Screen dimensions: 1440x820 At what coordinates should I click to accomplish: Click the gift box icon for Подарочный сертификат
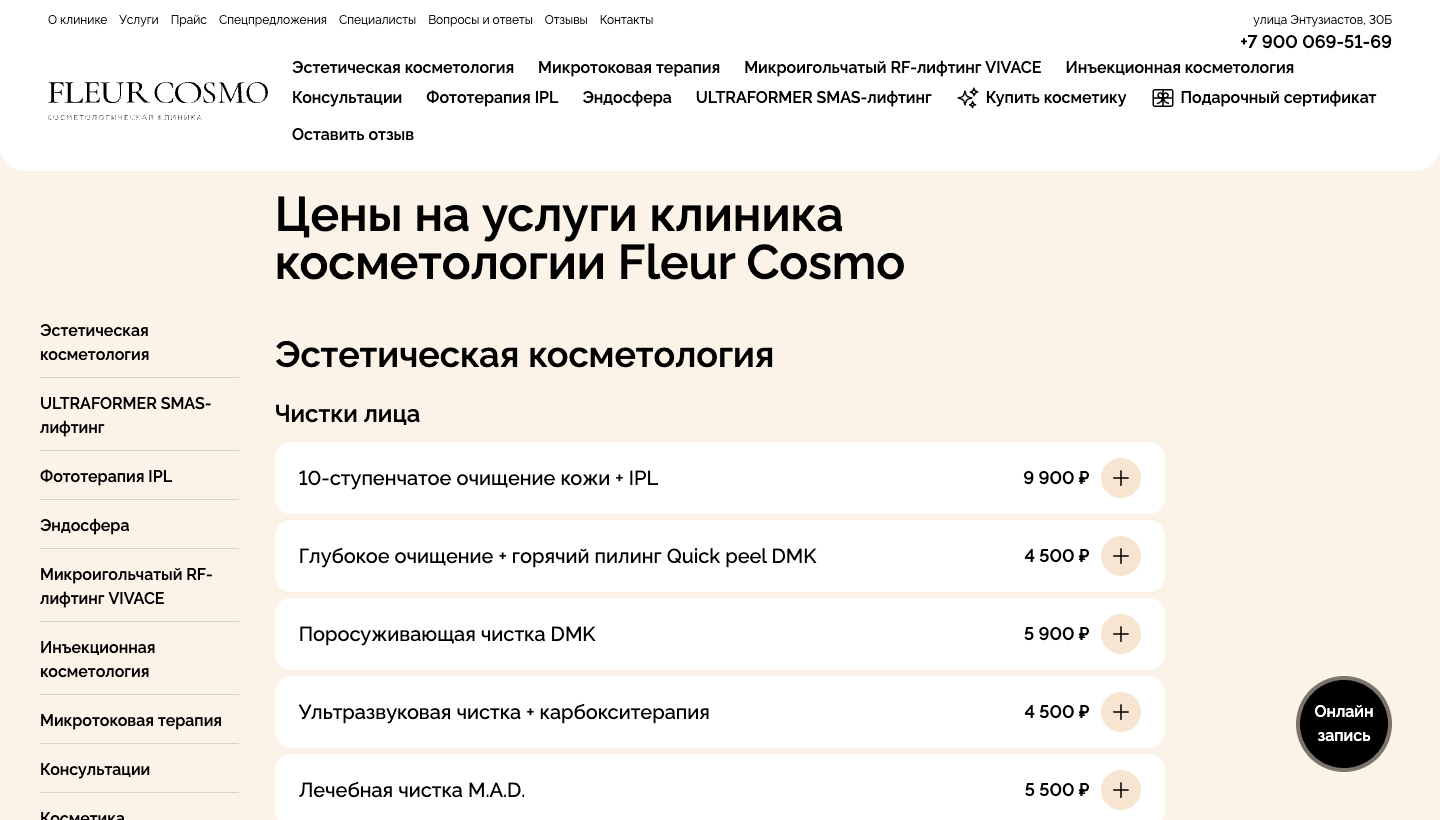point(1162,98)
